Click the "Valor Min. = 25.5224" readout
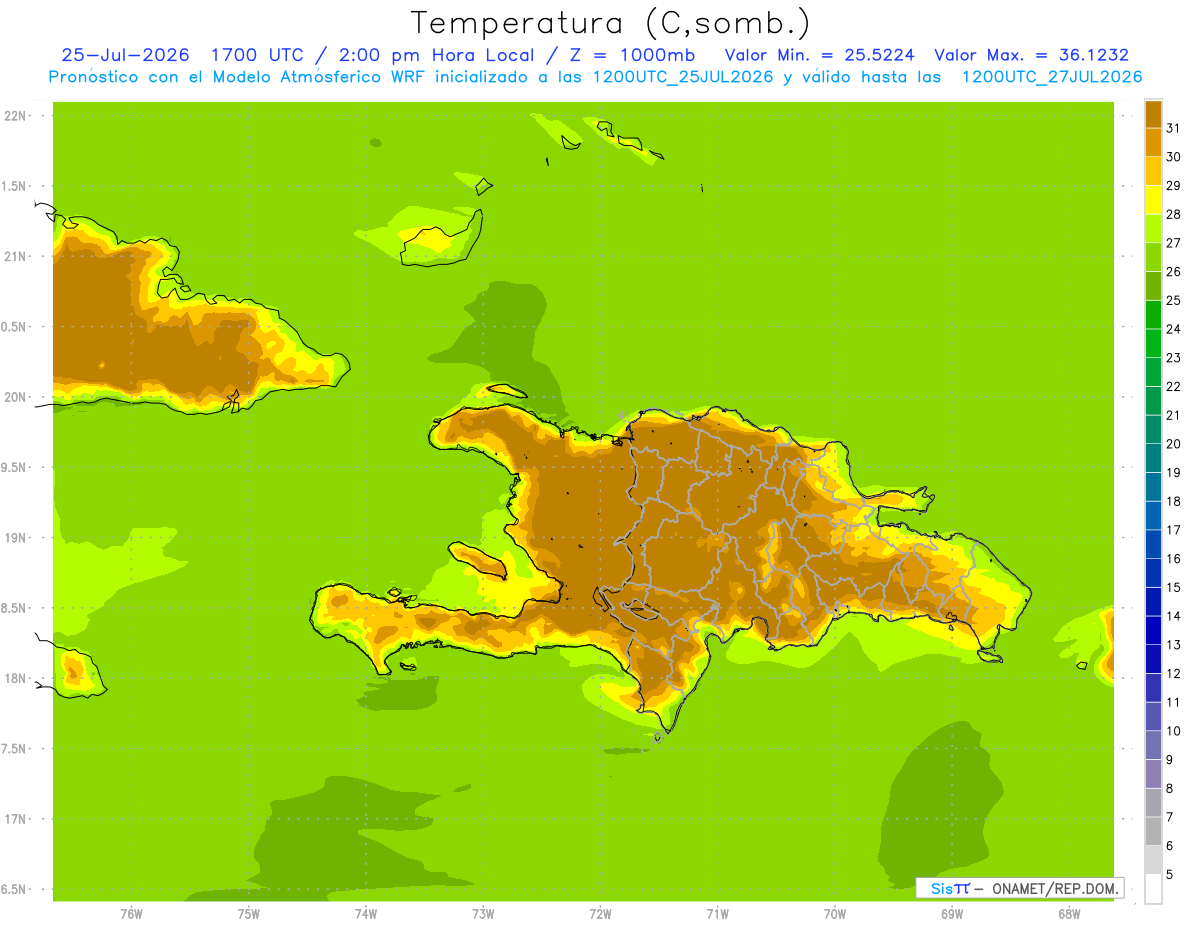The height and width of the screenshot is (927, 1200). [819, 55]
